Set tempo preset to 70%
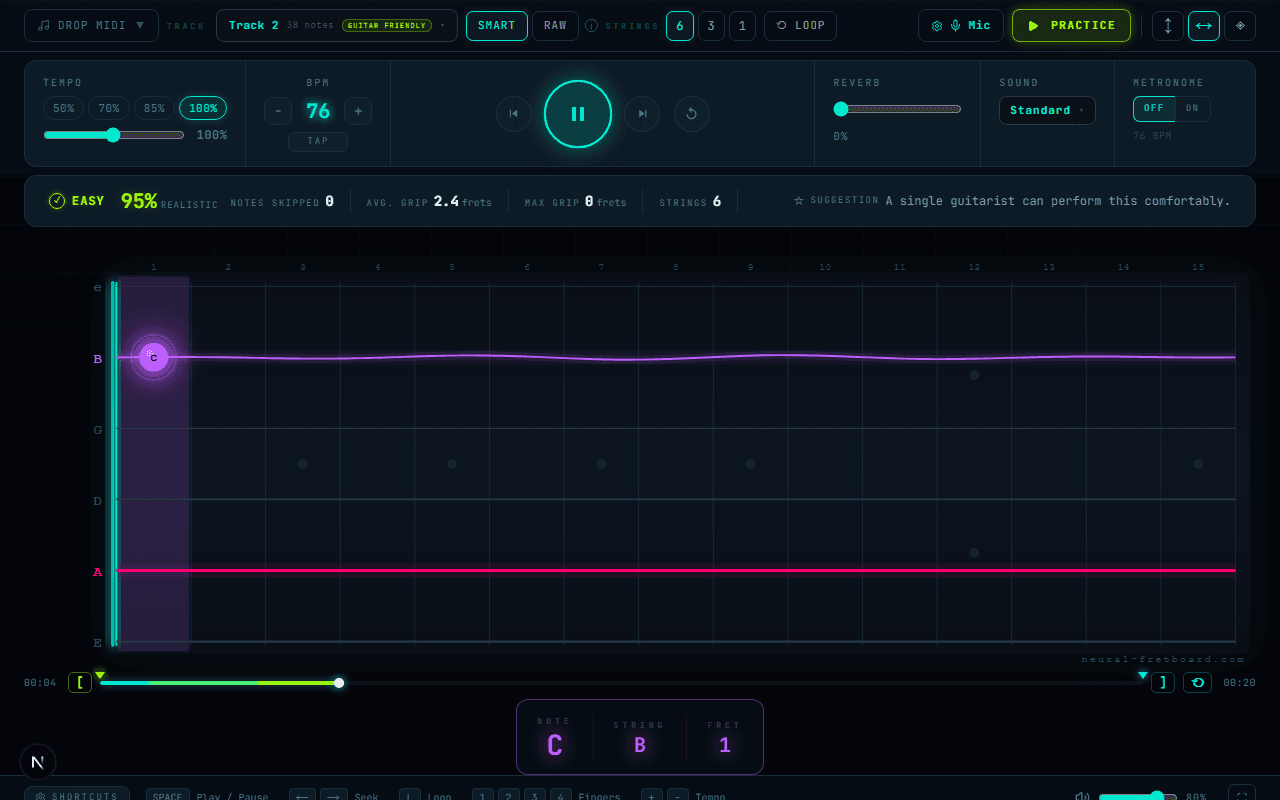The height and width of the screenshot is (800, 1280). (x=109, y=108)
